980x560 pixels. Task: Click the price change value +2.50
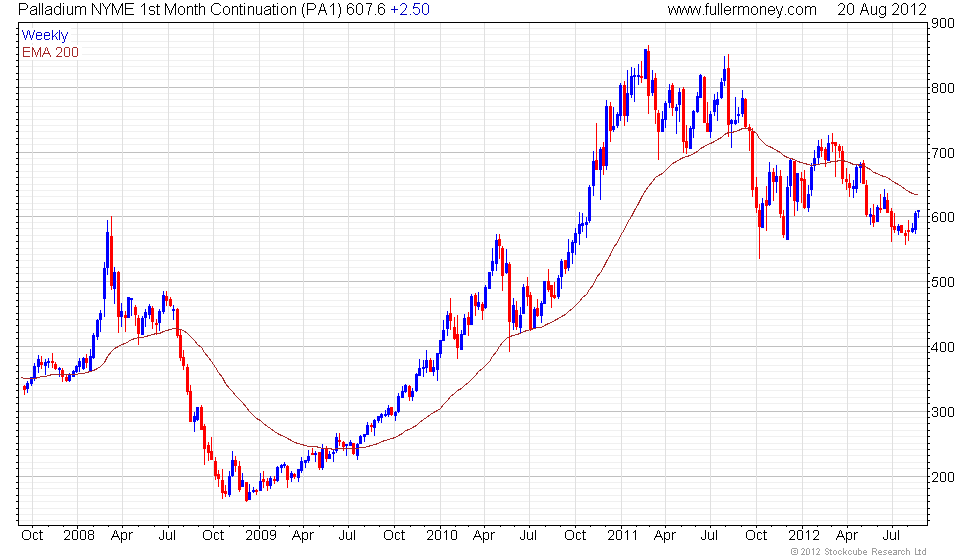coord(410,10)
